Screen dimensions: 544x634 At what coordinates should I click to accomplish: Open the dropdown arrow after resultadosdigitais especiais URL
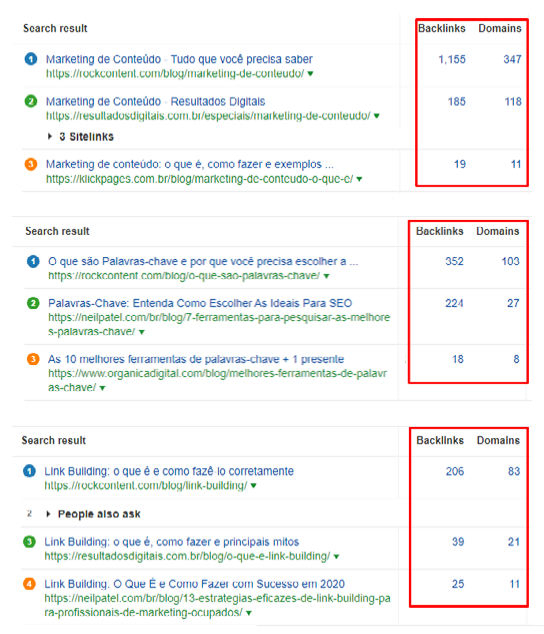[x=377, y=116]
